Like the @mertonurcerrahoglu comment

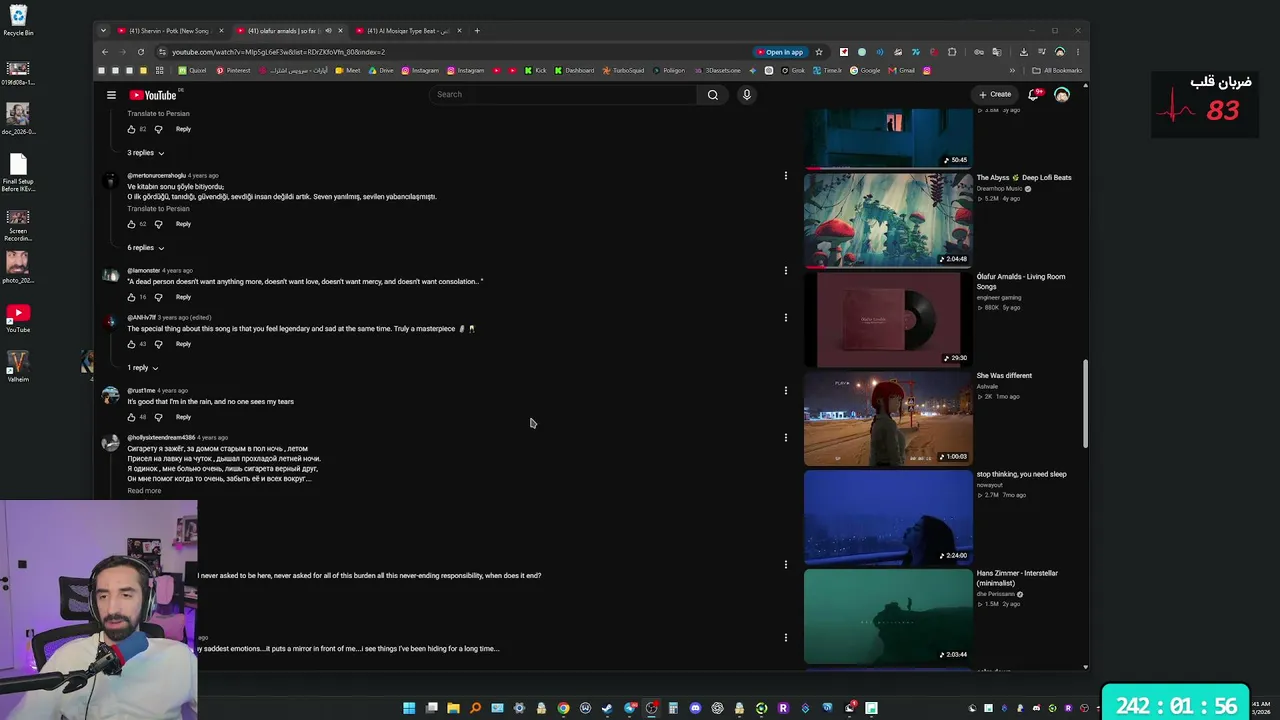[x=131, y=224]
